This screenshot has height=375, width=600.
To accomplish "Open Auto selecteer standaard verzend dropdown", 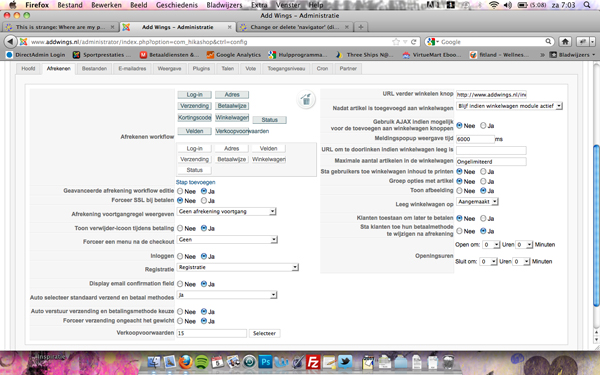I will click(x=227, y=295).
